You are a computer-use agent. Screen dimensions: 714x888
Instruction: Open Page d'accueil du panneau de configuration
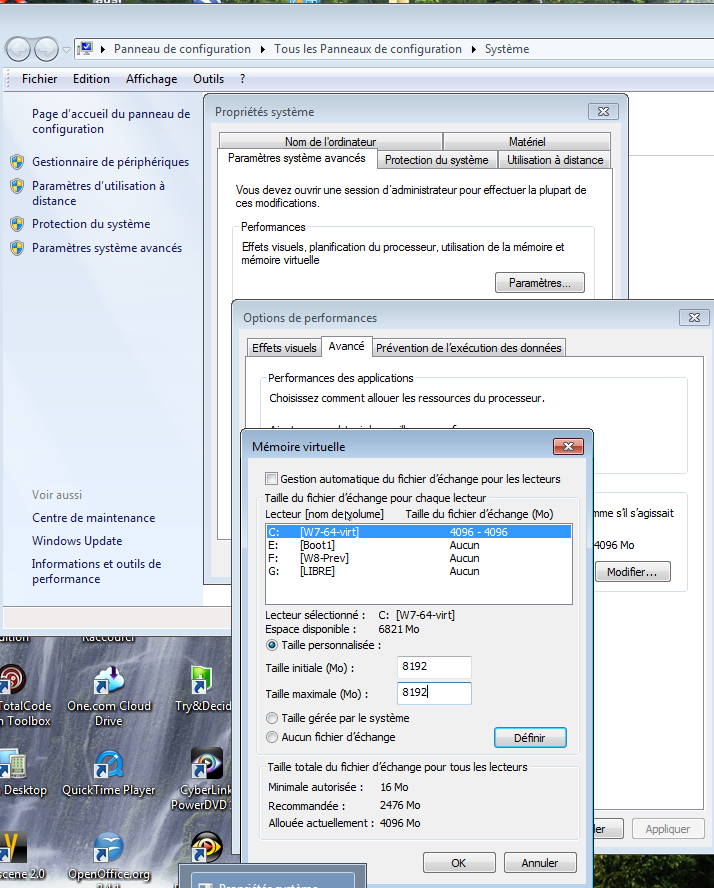pos(111,121)
